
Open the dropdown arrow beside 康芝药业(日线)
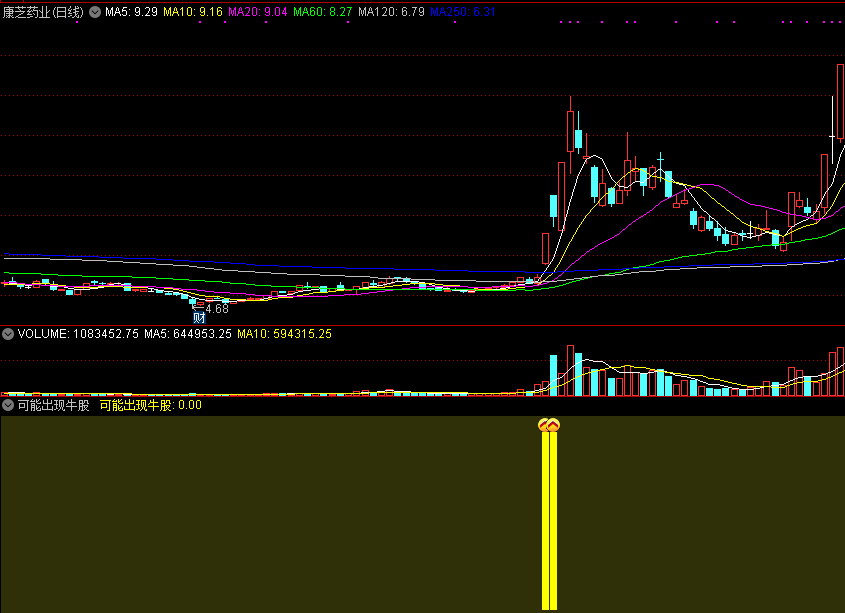click(95, 12)
